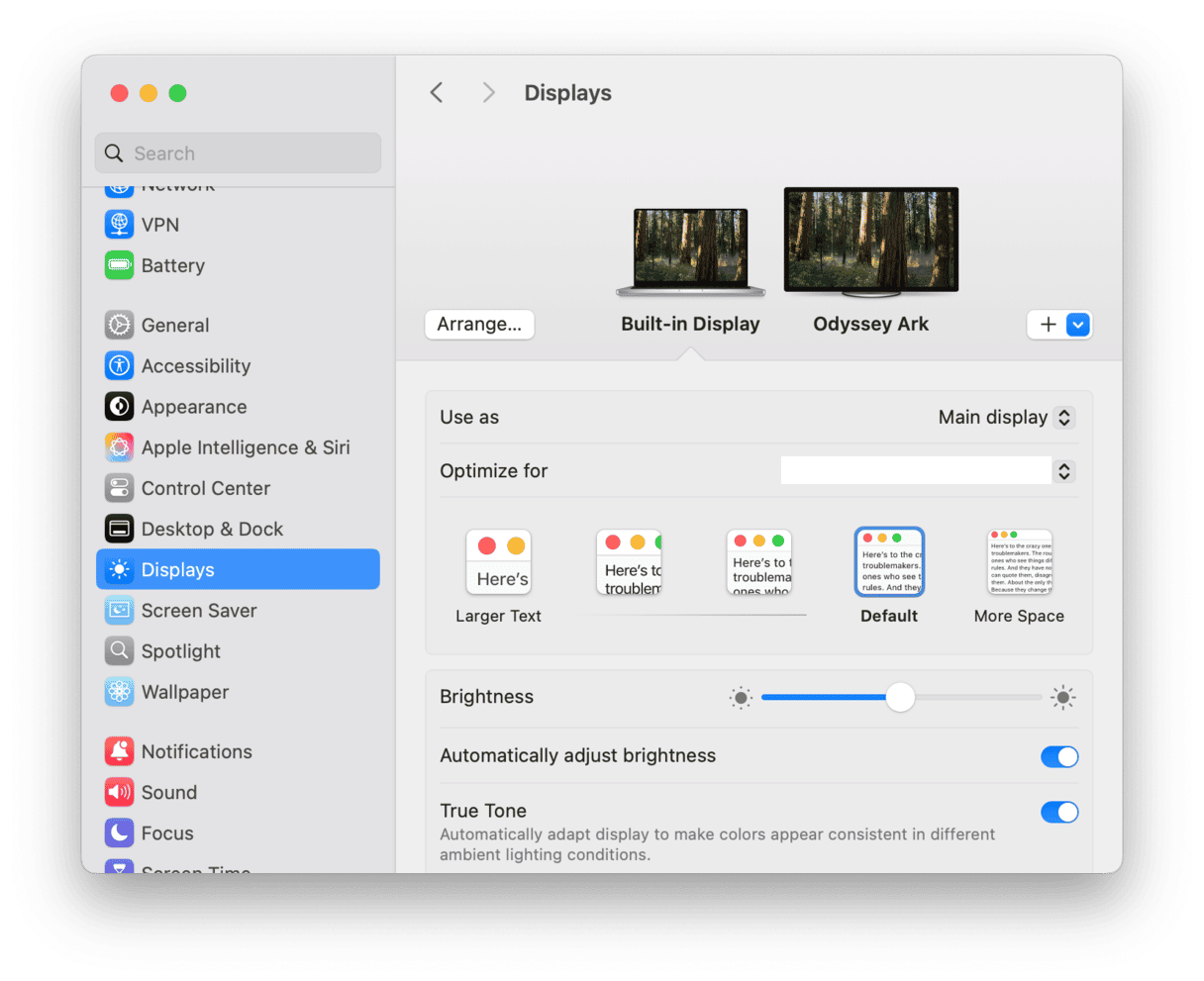Click the unfilled part of Brightness slider
Screen dimensions: 1204x981
[978, 698]
